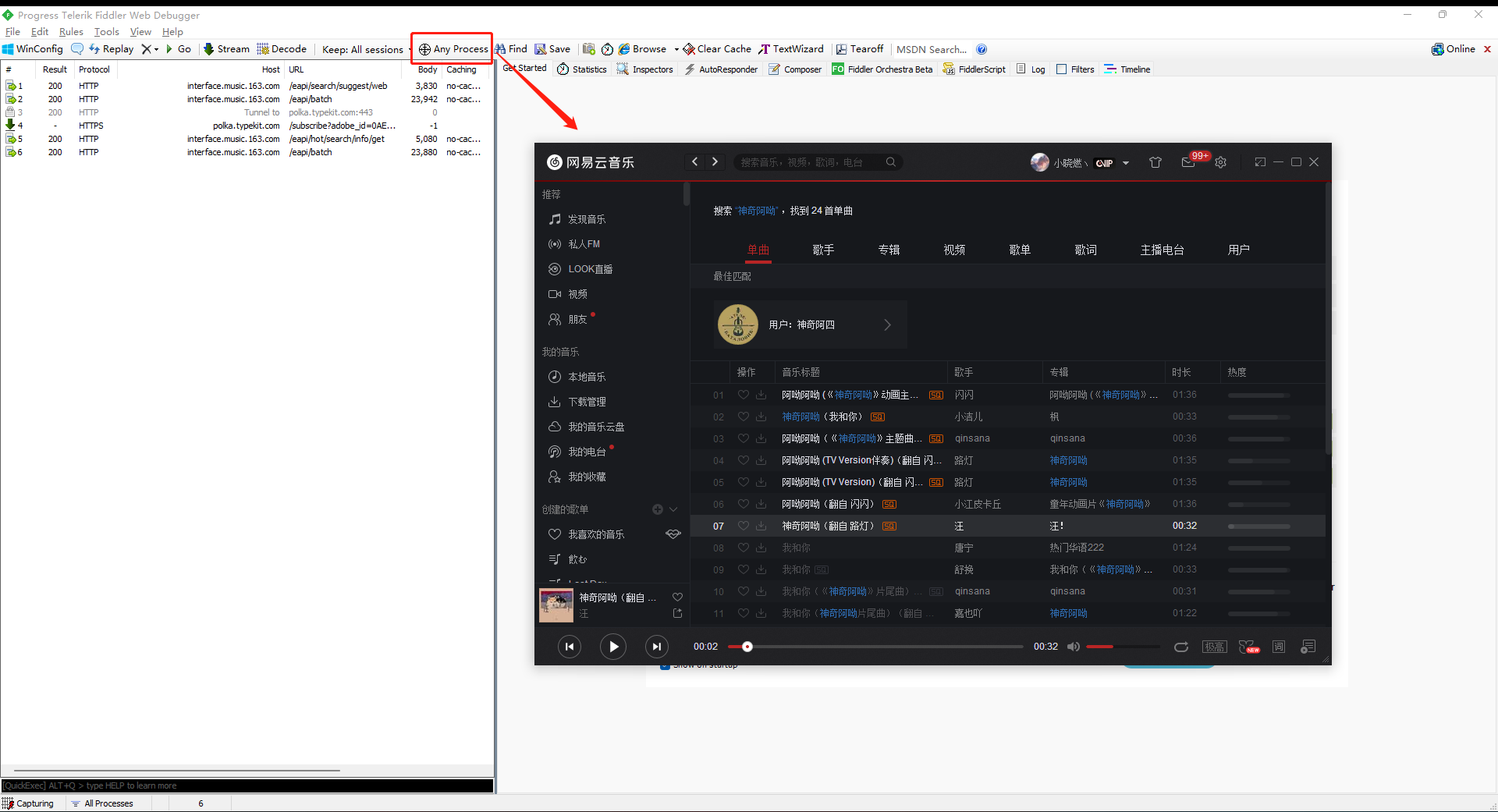Toggle Decode mode in Fiddler
This screenshot has height=812, width=1498.
(x=282, y=49)
